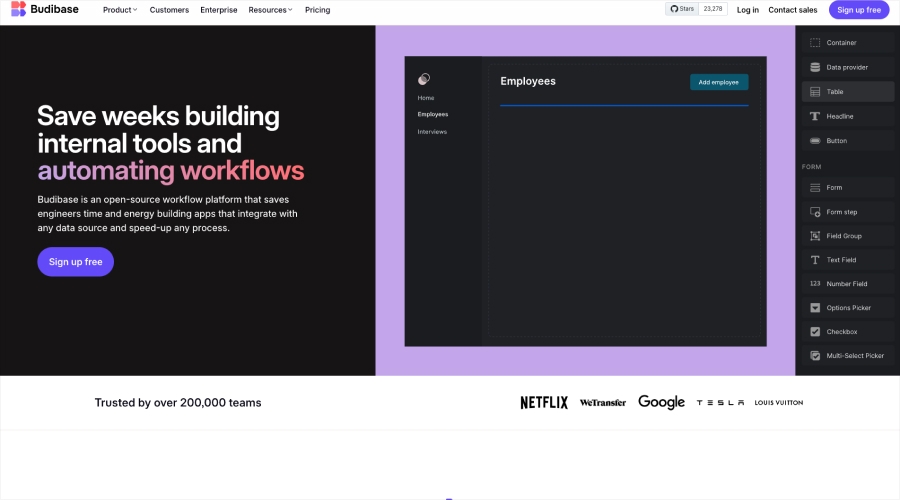The width and height of the screenshot is (900, 500).
Task: Select Home in the app preview sidebar
Action: pos(426,98)
